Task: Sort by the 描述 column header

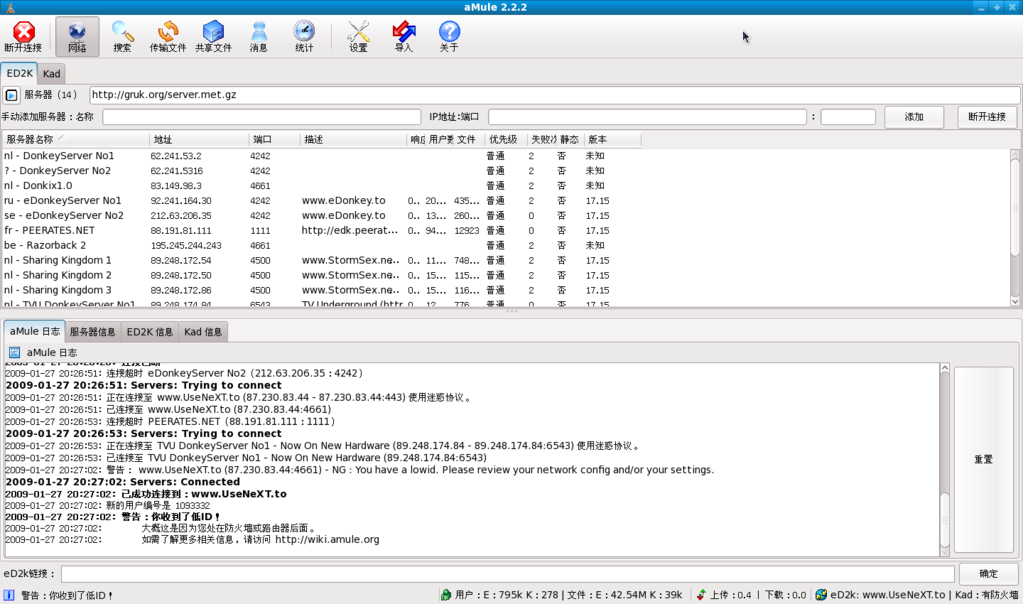Action: point(353,140)
